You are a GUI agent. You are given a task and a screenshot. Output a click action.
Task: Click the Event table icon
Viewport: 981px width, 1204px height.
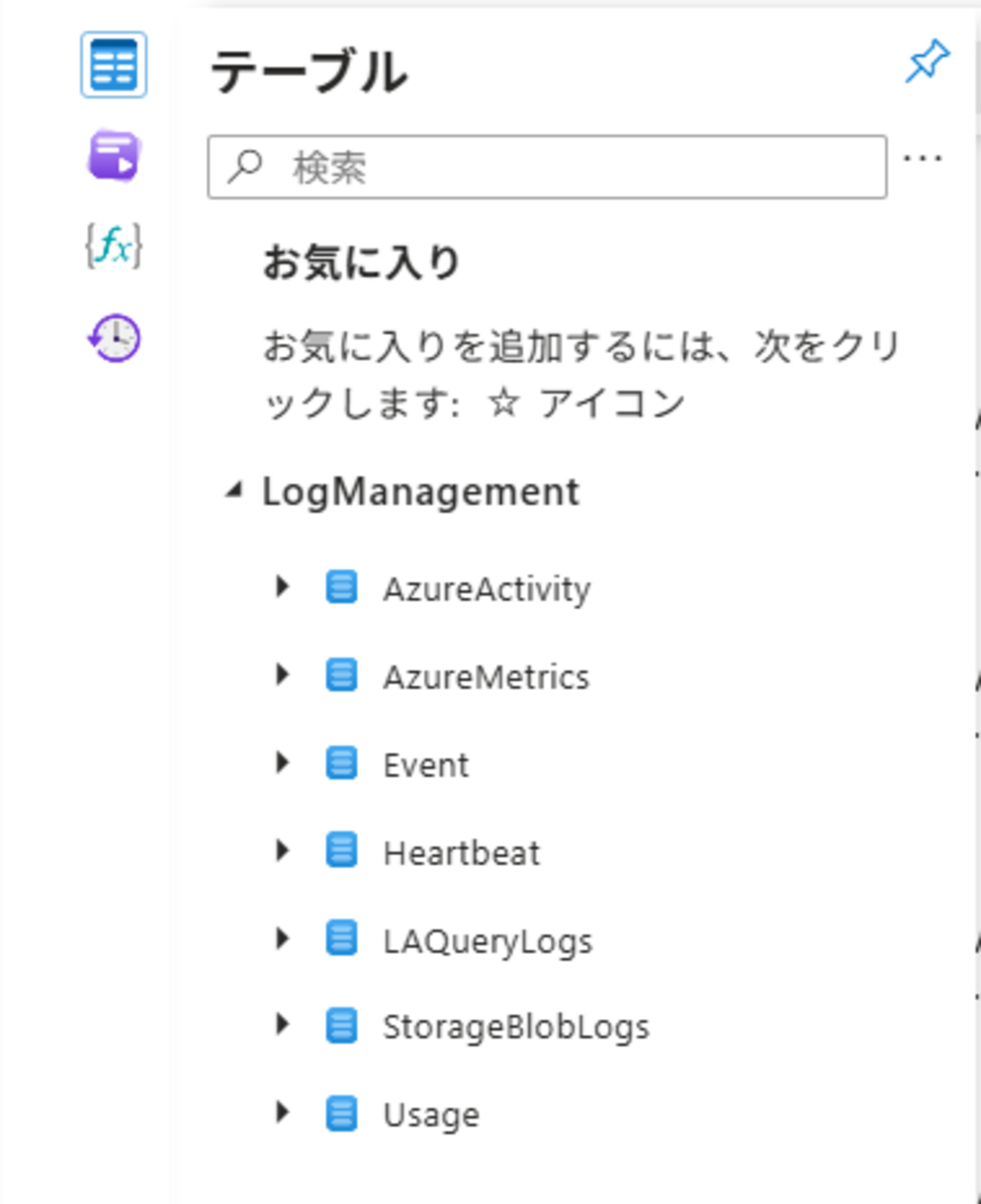(x=341, y=762)
